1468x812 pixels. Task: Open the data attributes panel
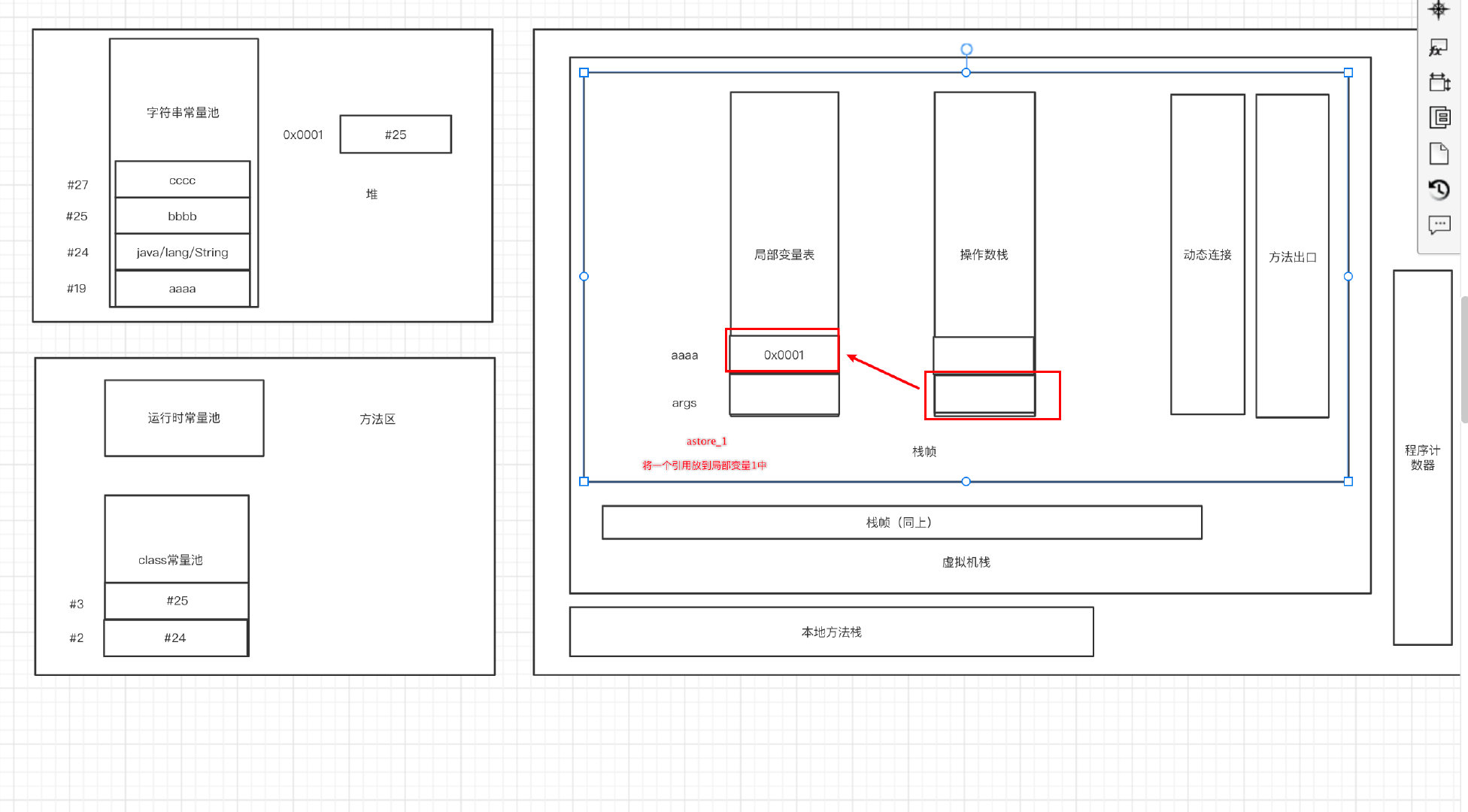click(1439, 117)
